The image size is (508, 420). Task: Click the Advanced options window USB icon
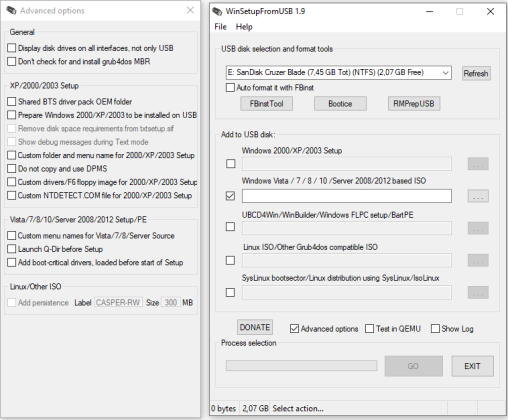click(11, 11)
